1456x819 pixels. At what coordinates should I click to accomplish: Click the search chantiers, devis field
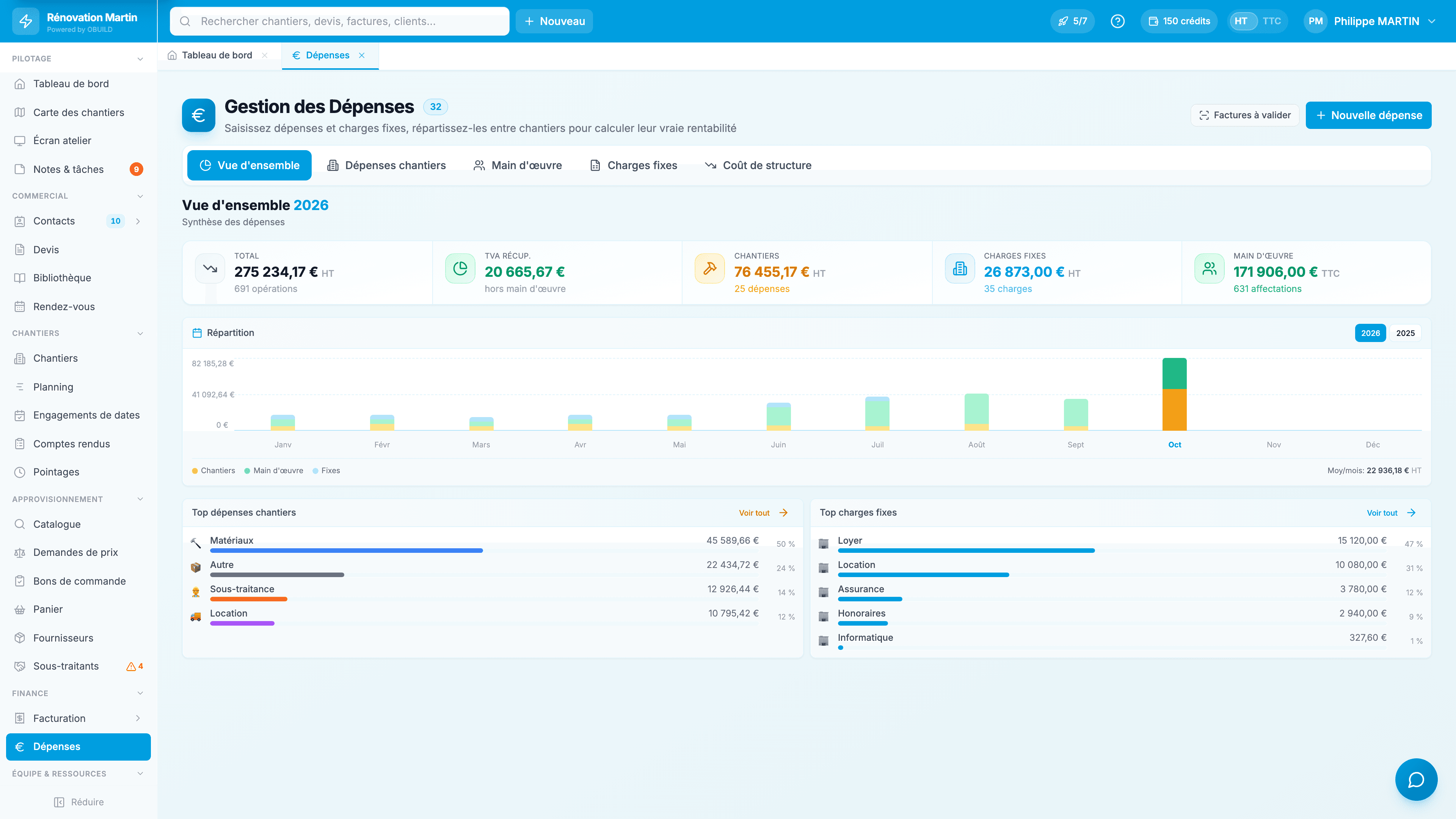pos(339,21)
